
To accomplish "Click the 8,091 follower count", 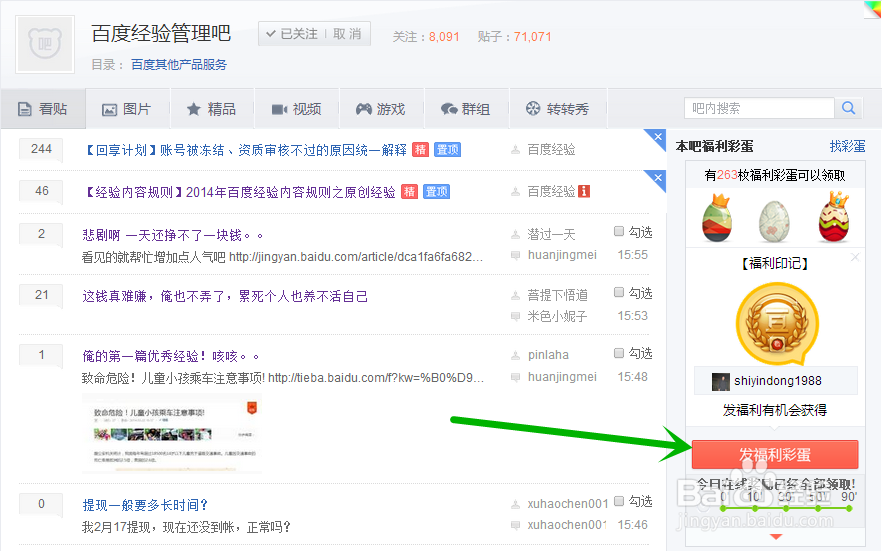I will click(x=444, y=37).
